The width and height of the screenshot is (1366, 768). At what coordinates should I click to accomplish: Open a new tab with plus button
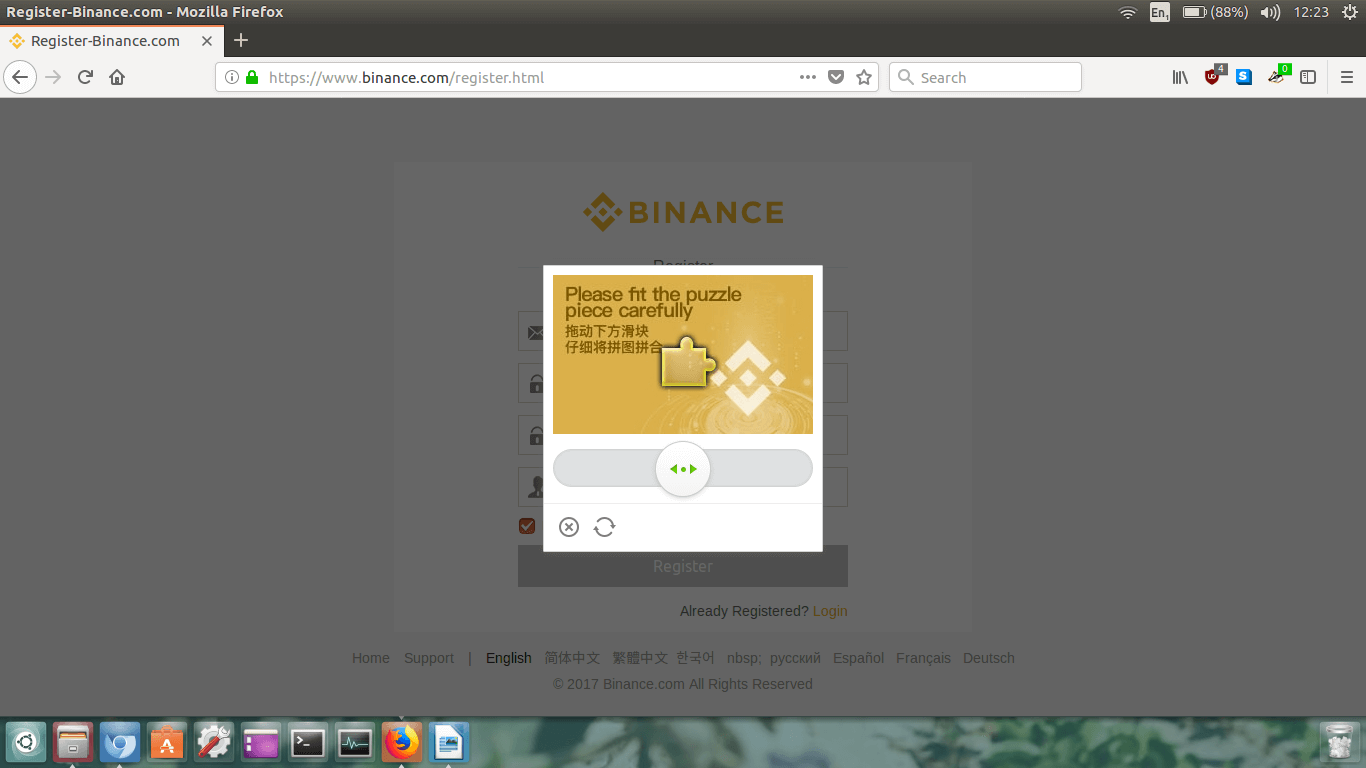(240, 41)
